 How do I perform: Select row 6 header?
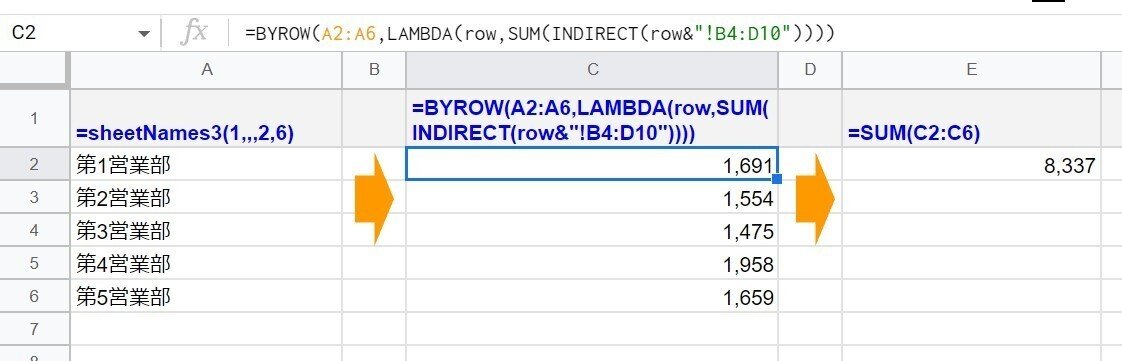pos(34,296)
